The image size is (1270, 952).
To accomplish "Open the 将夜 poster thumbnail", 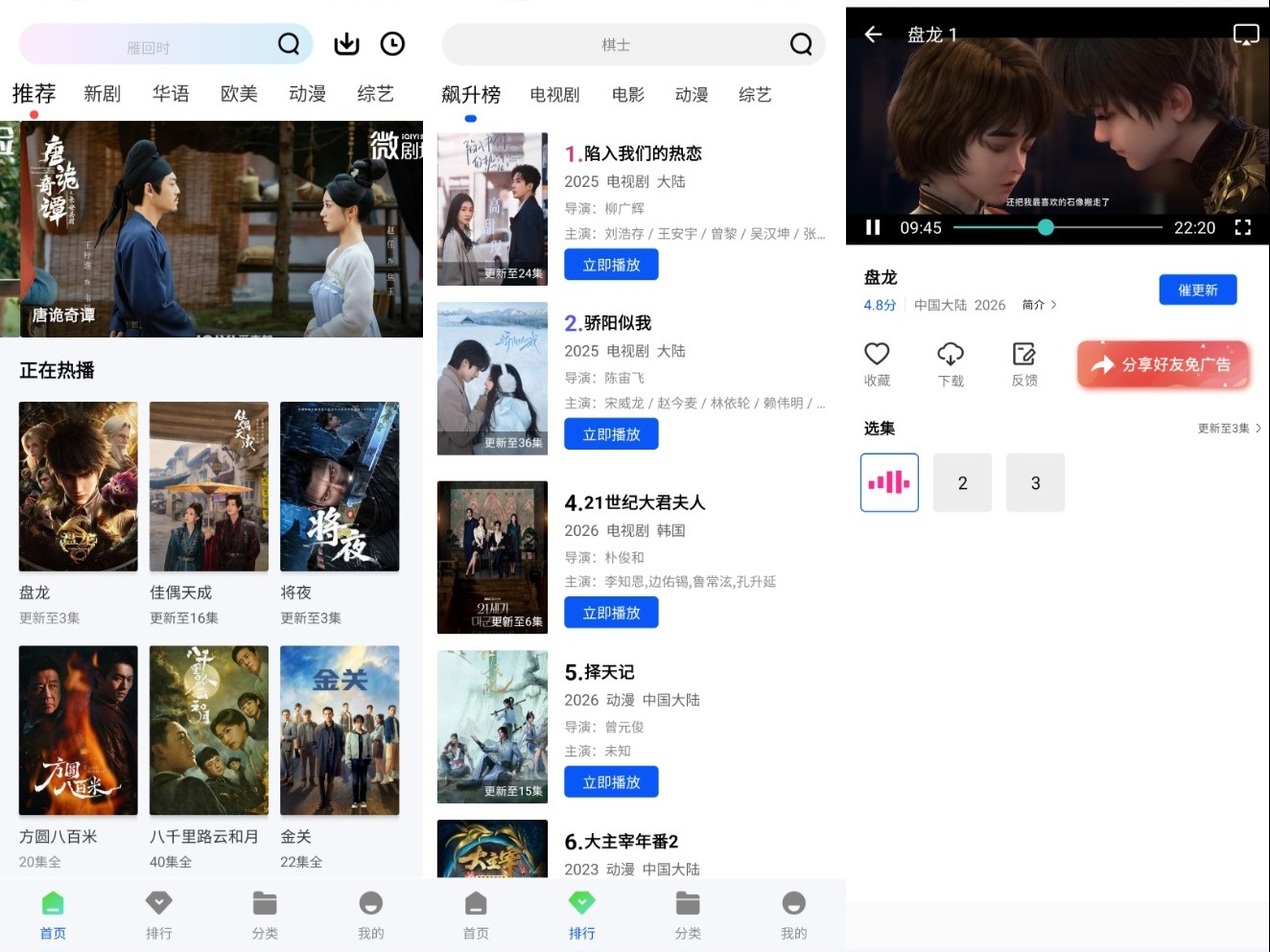I will (x=340, y=487).
